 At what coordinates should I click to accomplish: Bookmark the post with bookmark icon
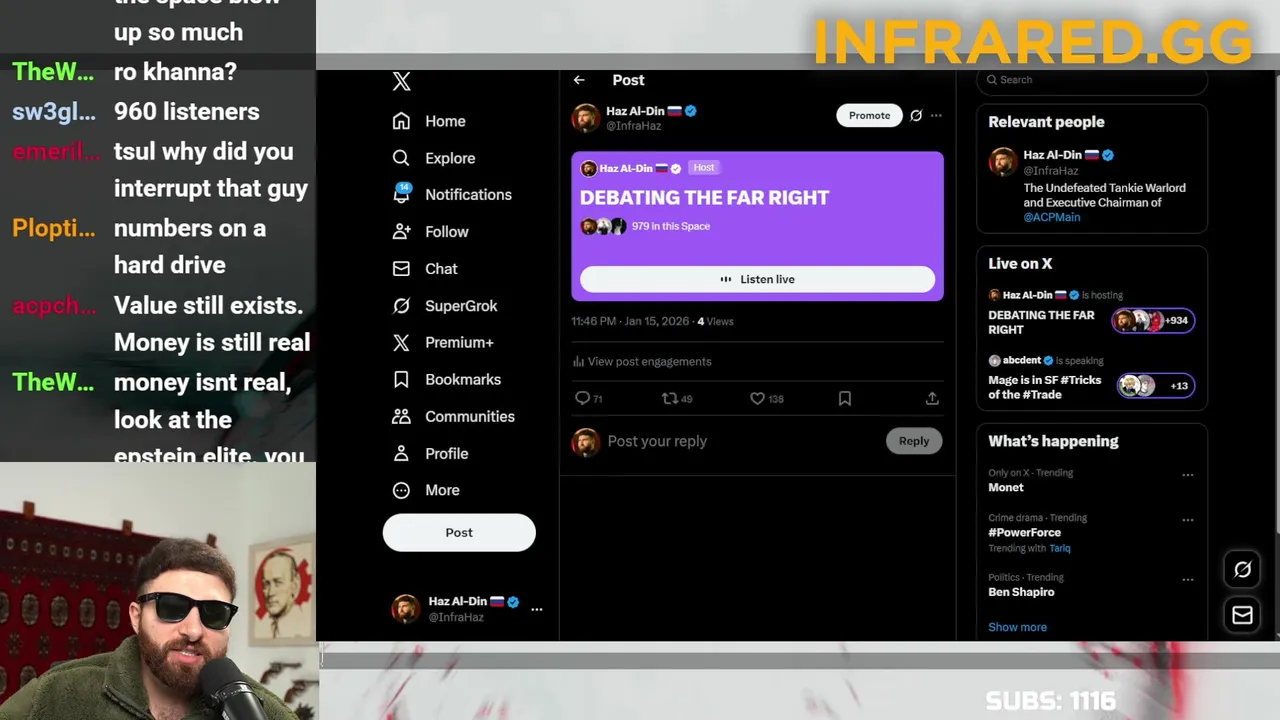point(845,399)
